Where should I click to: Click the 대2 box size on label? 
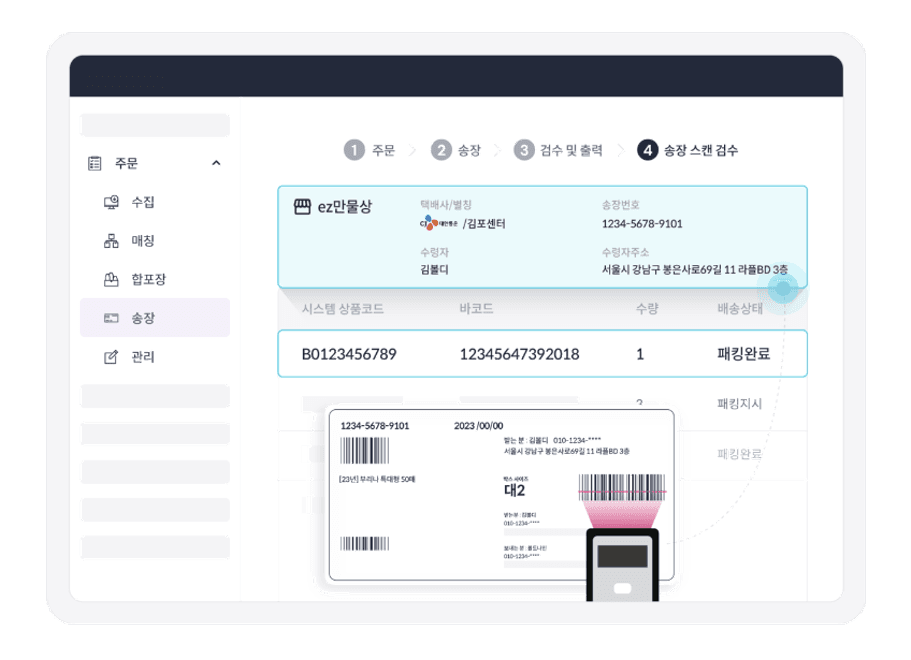(514, 490)
